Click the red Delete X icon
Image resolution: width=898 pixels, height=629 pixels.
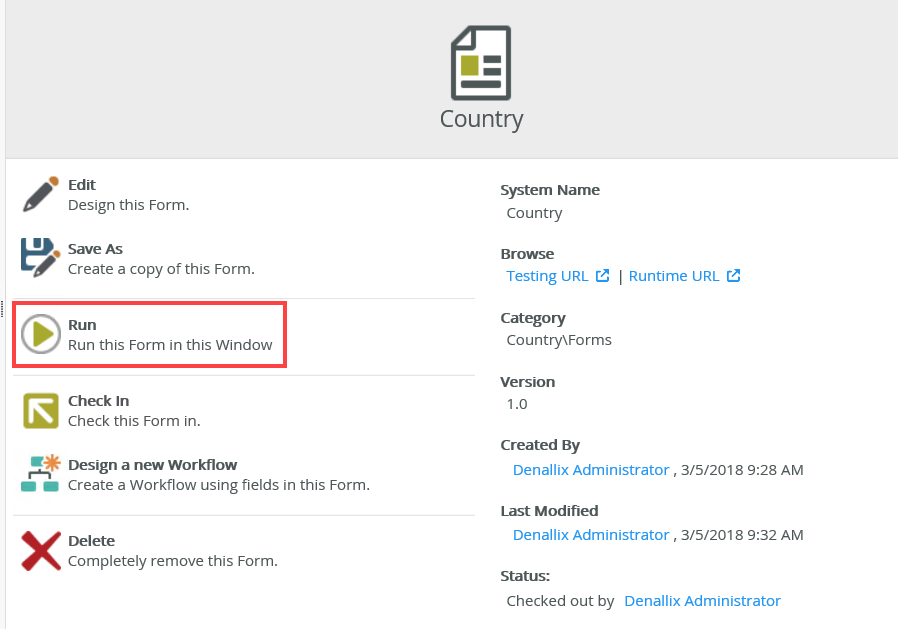point(41,550)
